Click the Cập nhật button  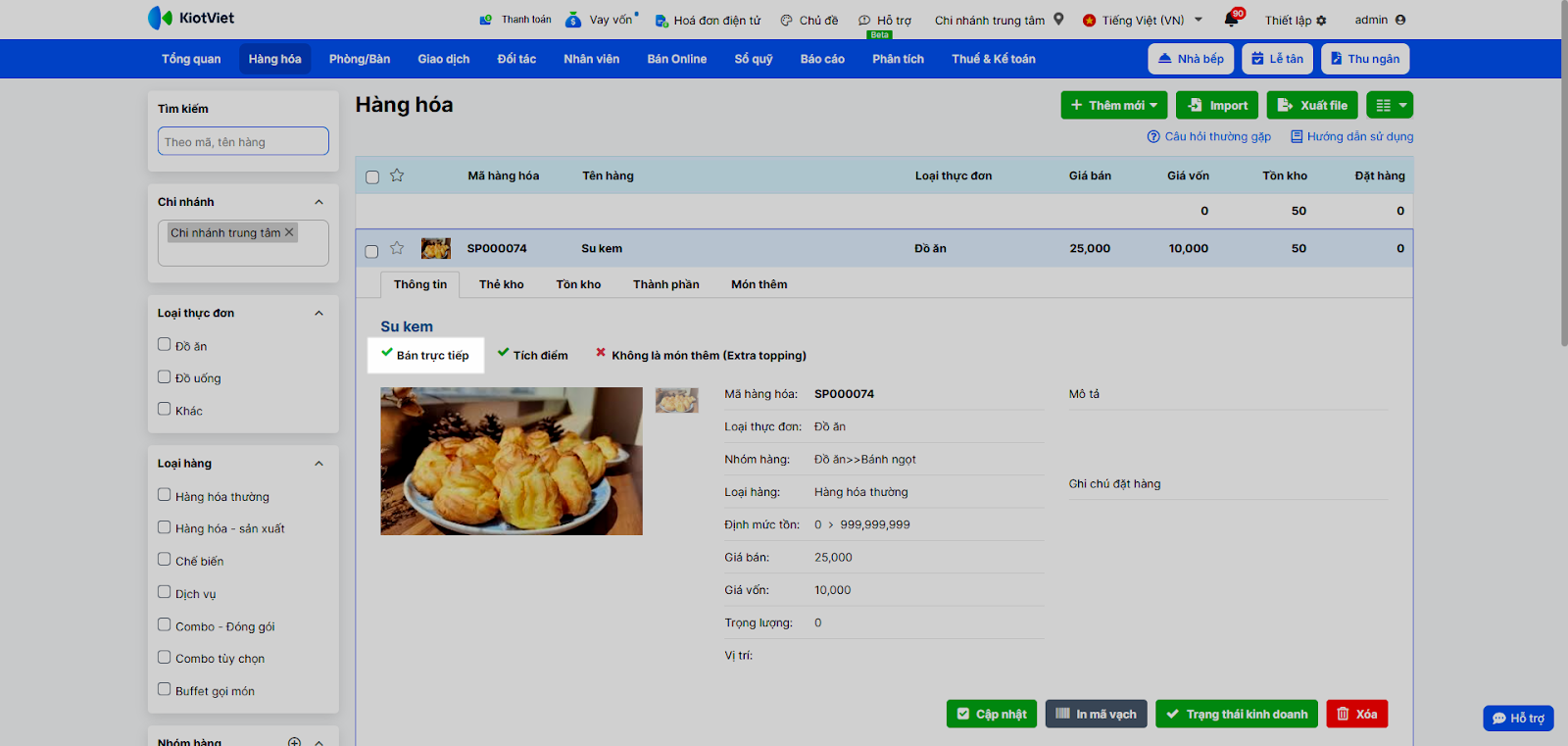(x=992, y=714)
